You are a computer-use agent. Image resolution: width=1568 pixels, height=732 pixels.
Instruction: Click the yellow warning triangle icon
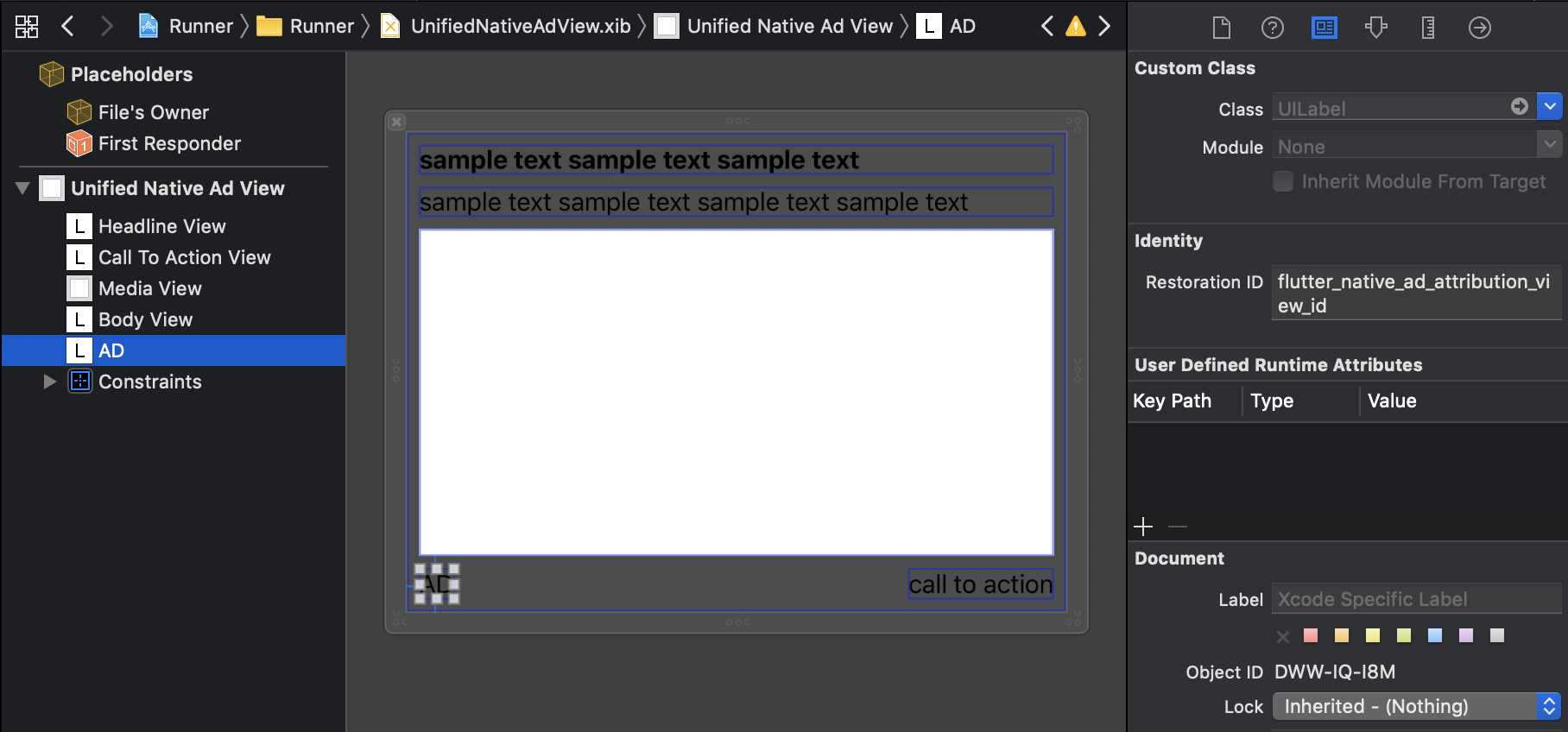[x=1076, y=27]
